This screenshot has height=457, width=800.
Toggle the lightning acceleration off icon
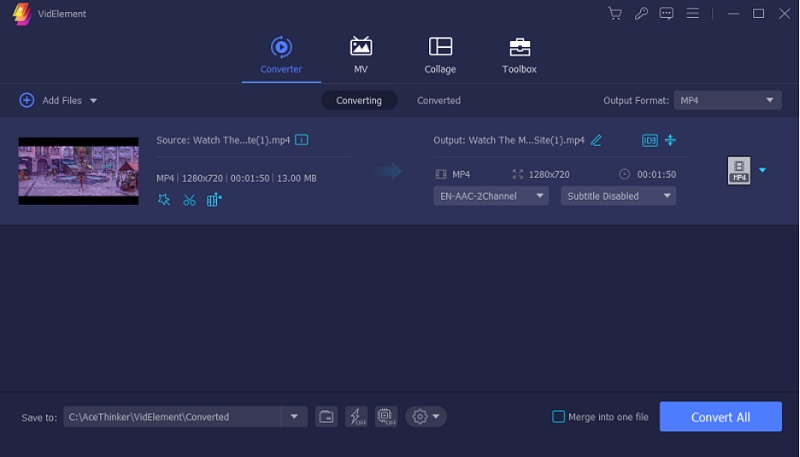[x=356, y=417]
